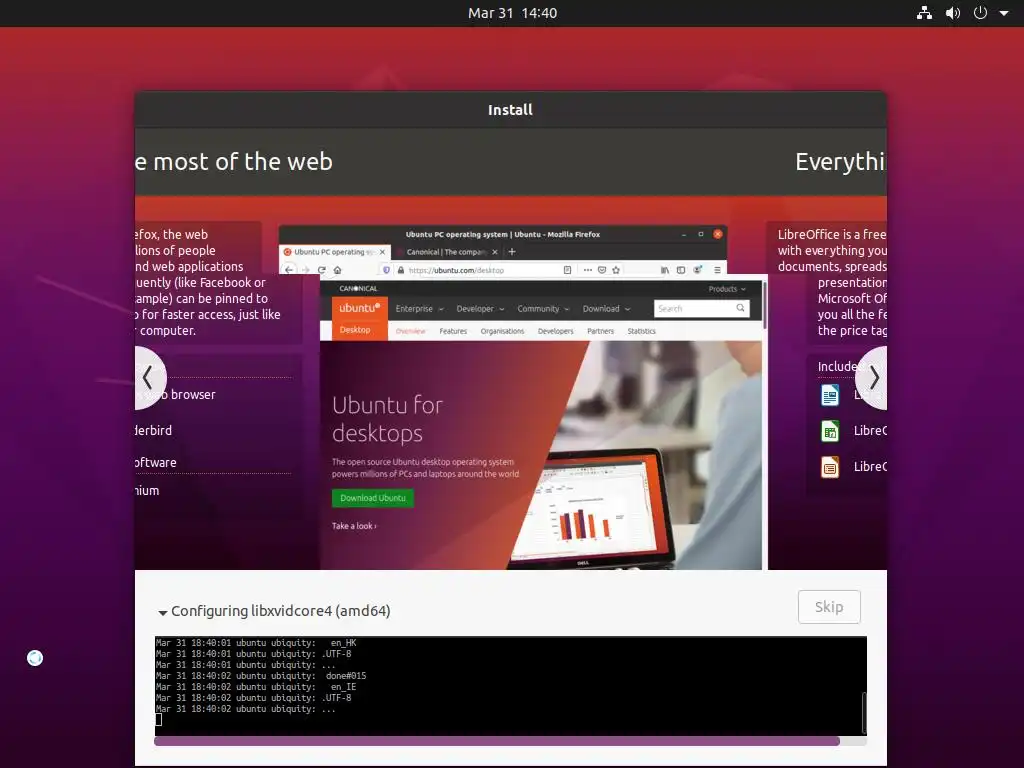Open the Community menu on Ubuntu site

pyautogui.click(x=543, y=309)
